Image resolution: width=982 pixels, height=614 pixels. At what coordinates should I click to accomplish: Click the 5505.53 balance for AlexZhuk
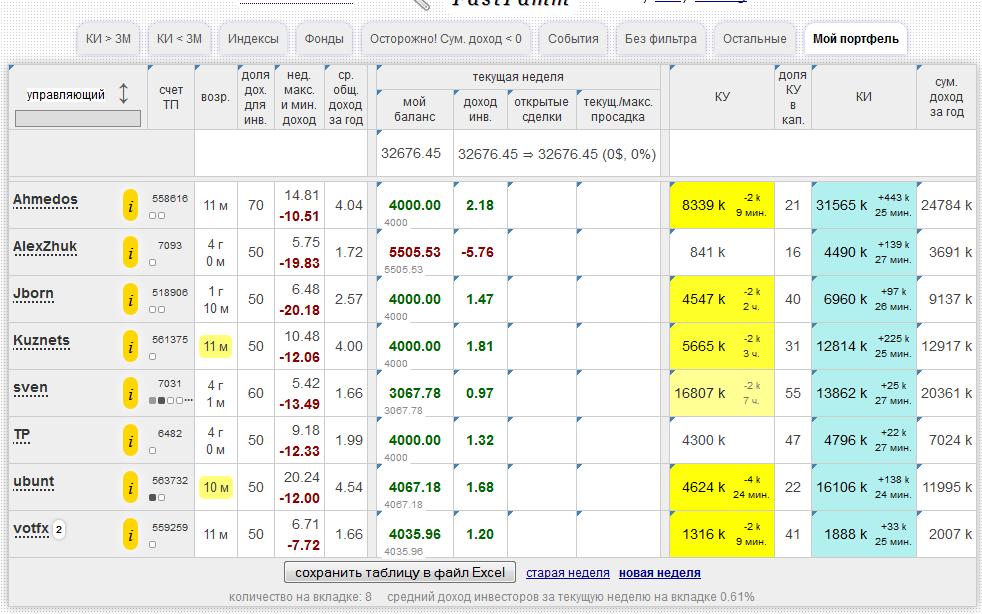click(x=415, y=252)
